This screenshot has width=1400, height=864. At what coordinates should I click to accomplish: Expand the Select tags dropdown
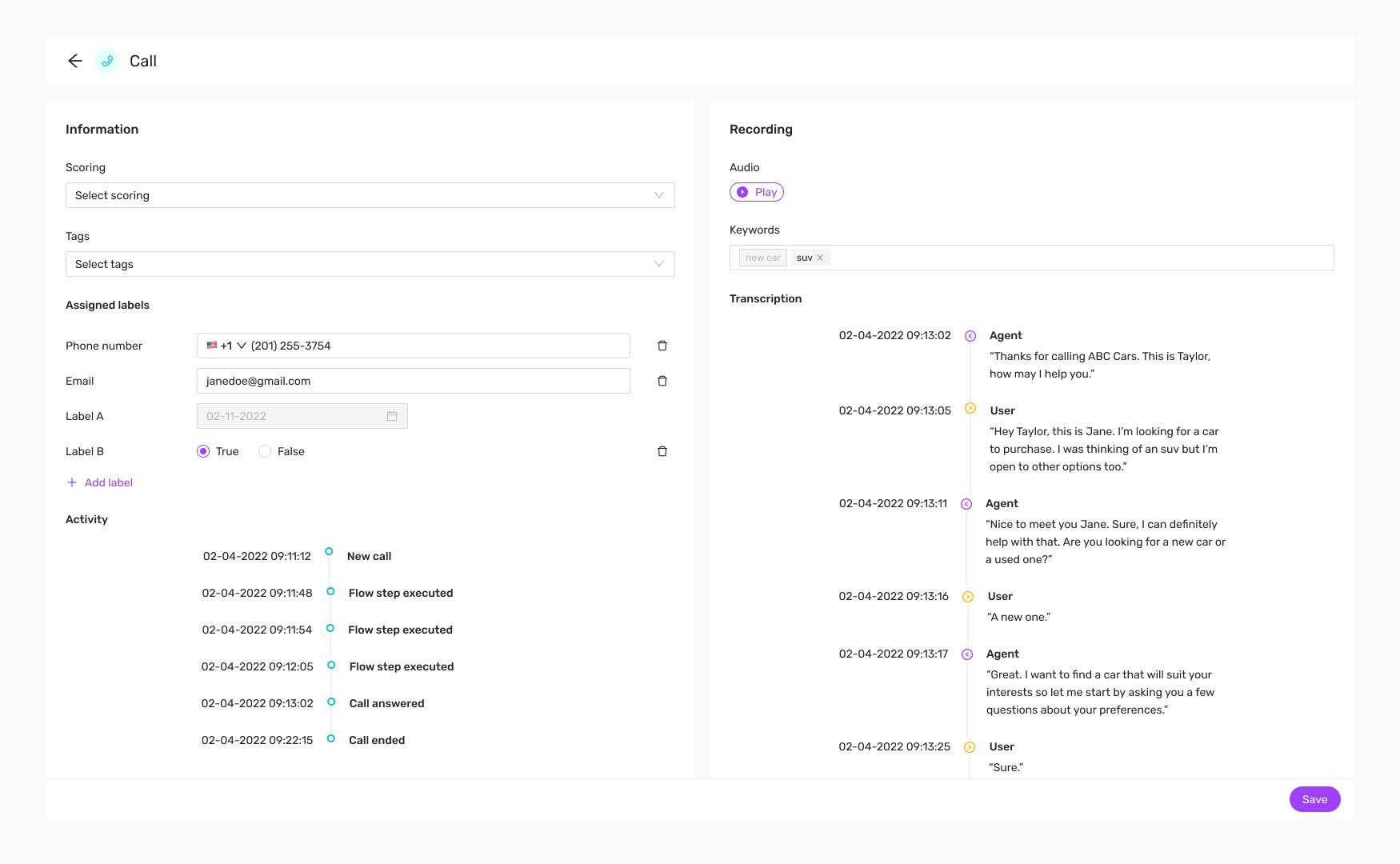(370, 264)
